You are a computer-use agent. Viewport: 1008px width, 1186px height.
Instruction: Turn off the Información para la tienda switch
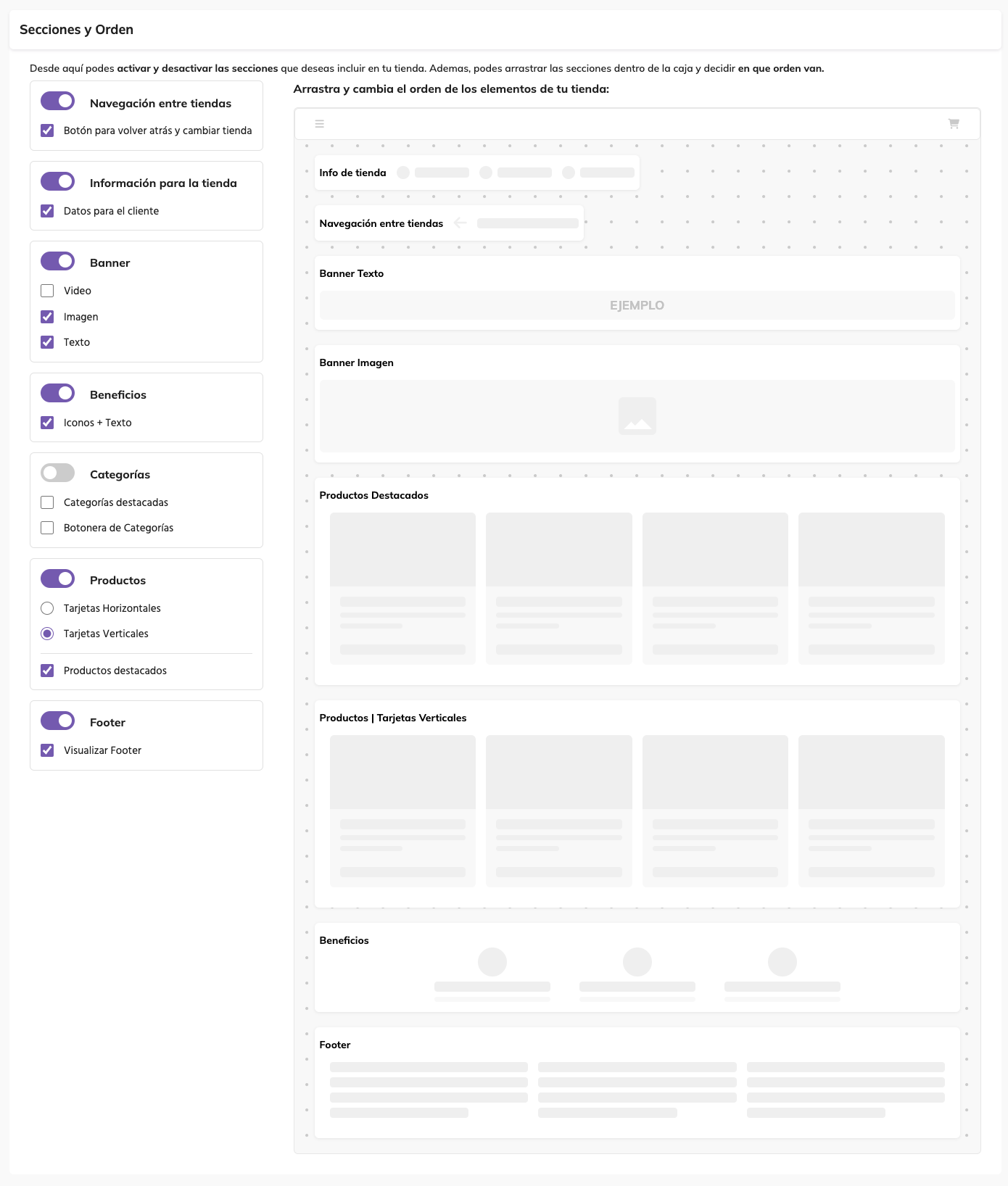[58, 181]
